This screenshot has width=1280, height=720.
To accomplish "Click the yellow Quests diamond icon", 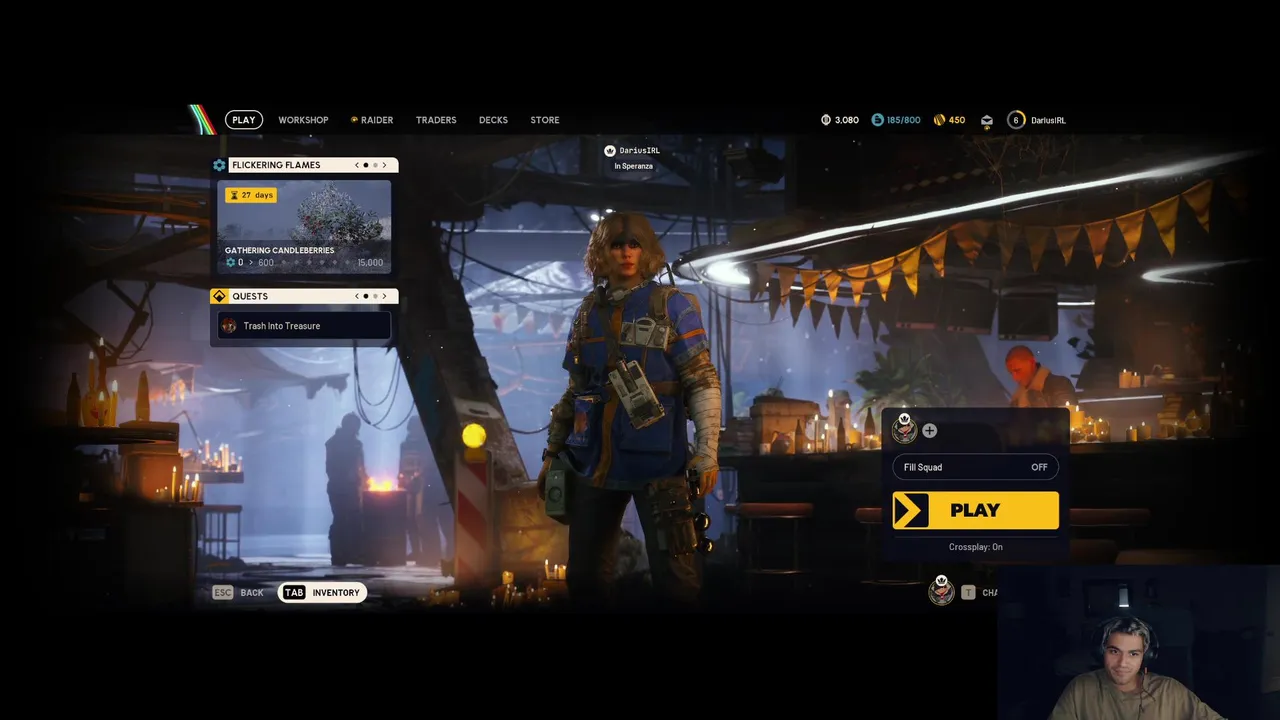I will (x=219, y=296).
